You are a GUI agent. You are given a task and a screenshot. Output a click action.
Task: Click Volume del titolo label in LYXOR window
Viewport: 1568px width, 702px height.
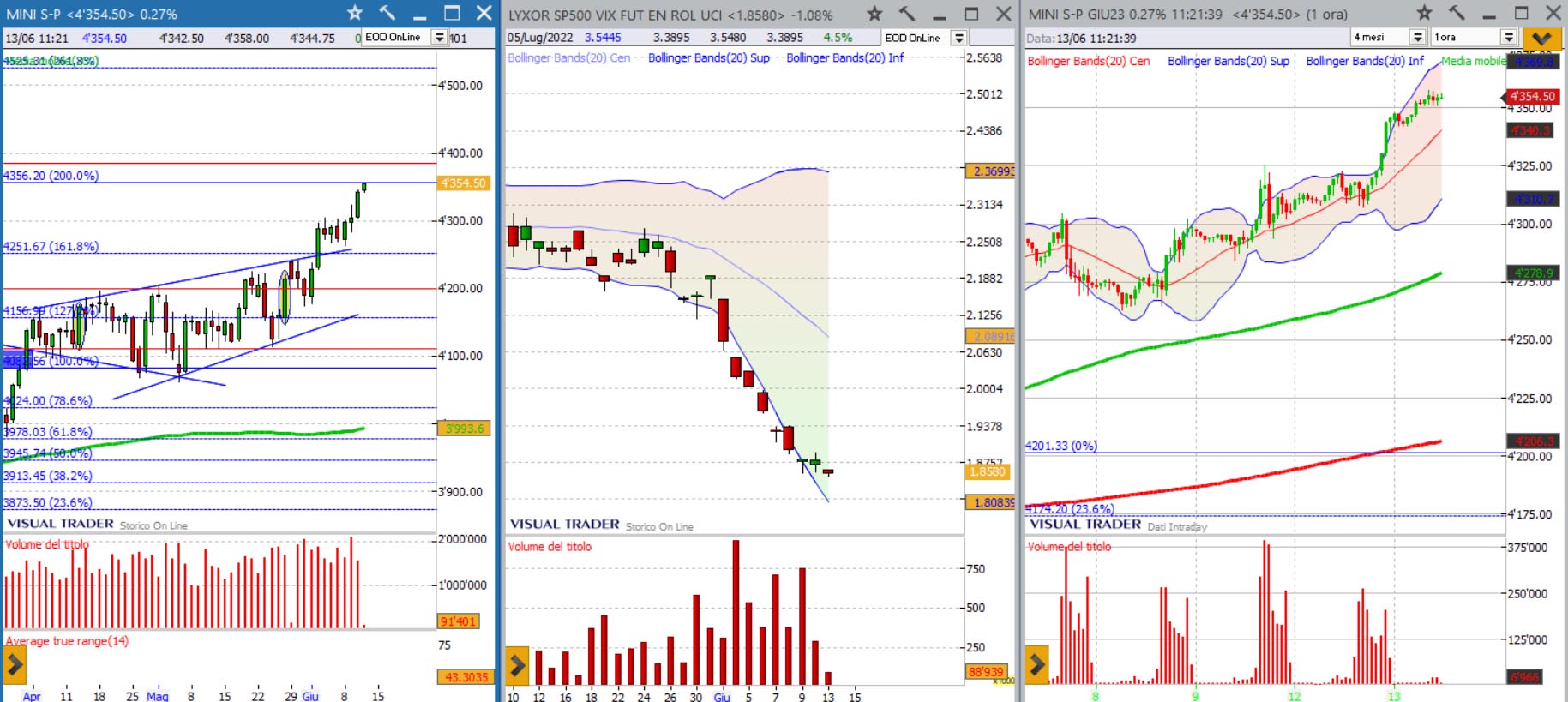click(x=550, y=547)
